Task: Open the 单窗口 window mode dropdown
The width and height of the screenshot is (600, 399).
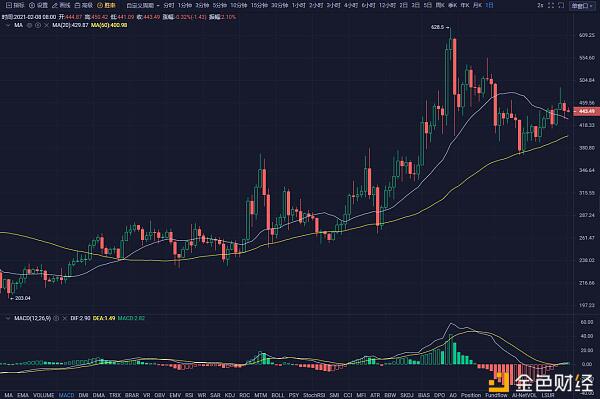Action: [x=581, y=5]
